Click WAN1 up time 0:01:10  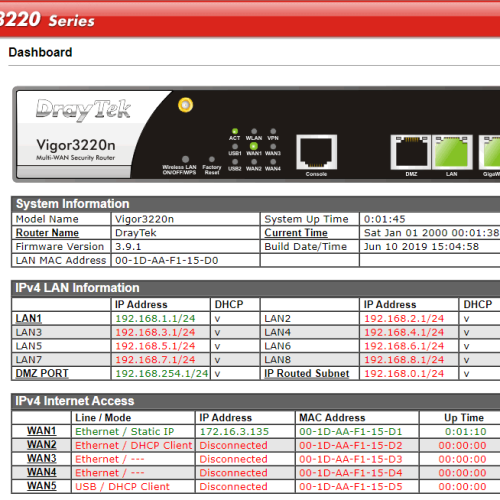(x=466, y=431)
